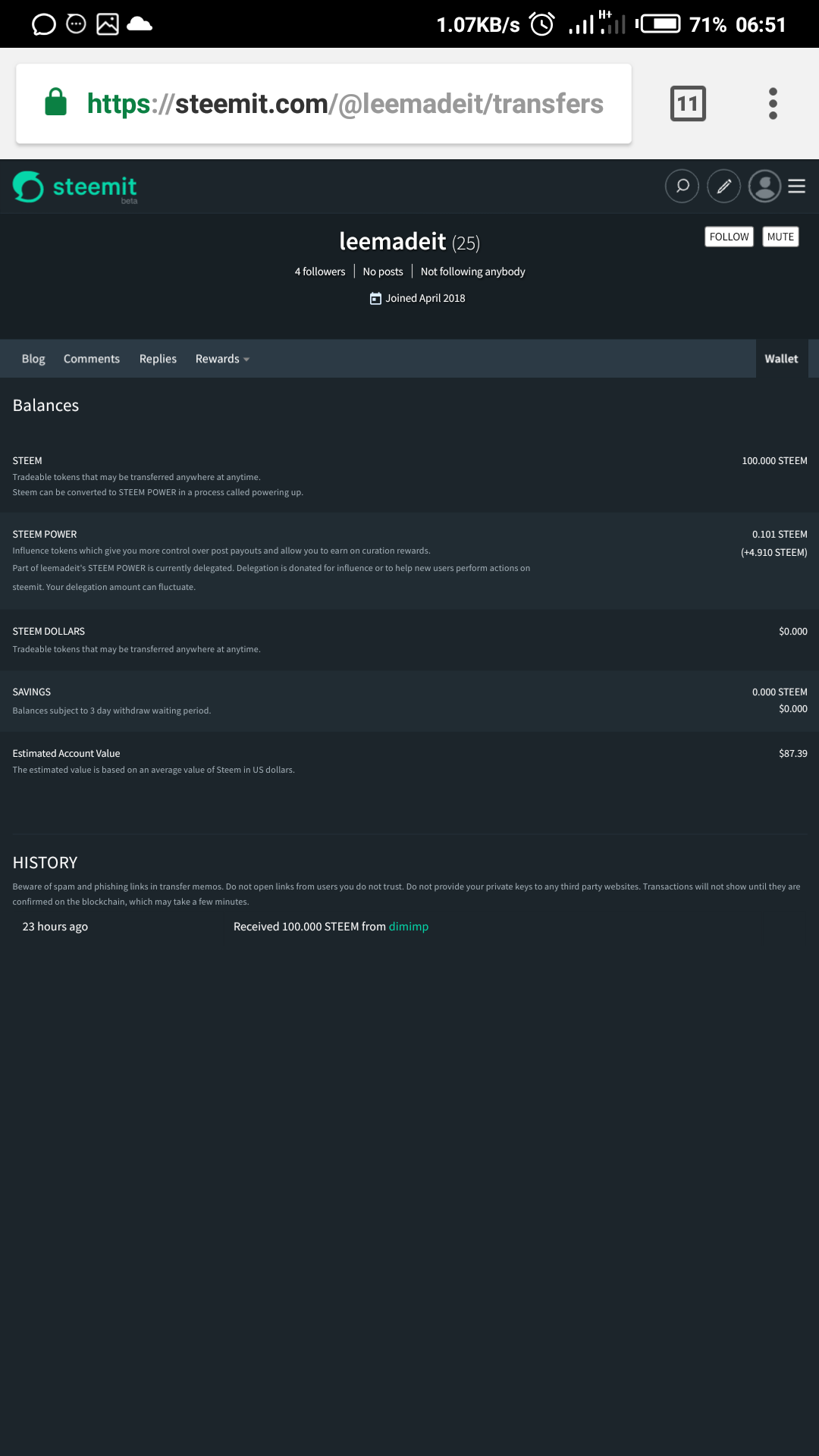Open the dimimp profile link
This screenshot has width=819, height=1456.
409,927
